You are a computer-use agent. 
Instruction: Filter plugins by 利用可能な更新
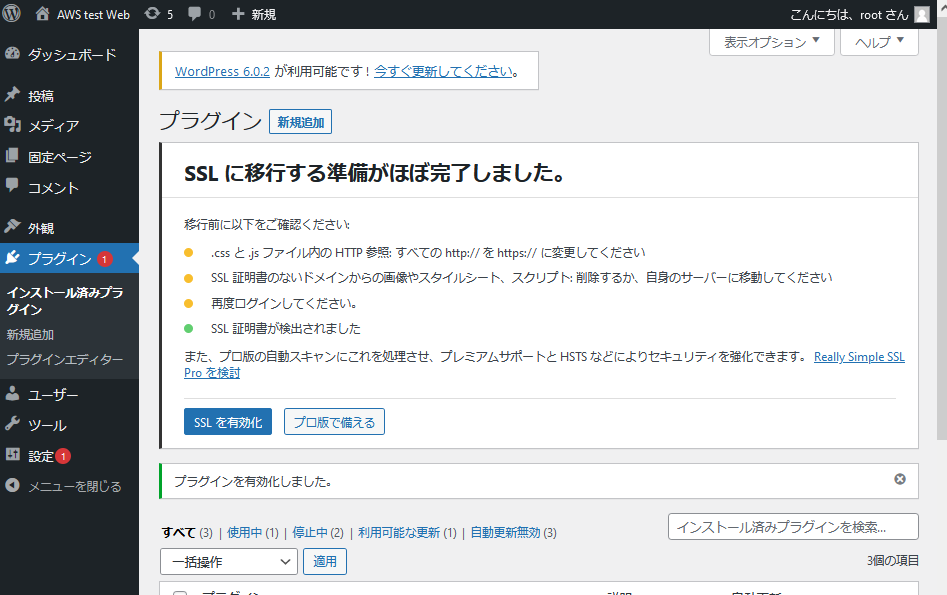pyautogui.click(x=399, y=532)
